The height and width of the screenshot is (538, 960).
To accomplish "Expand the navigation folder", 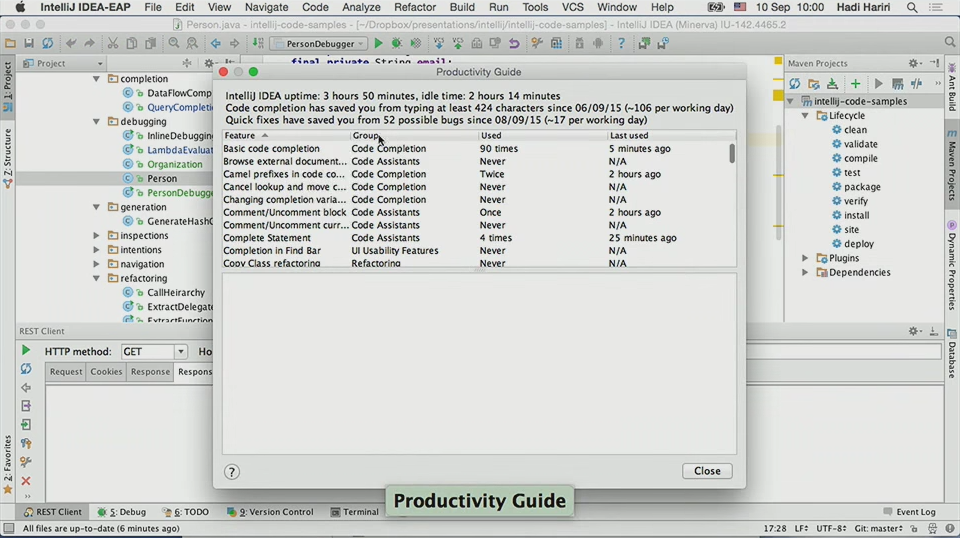I will (96, 264).
